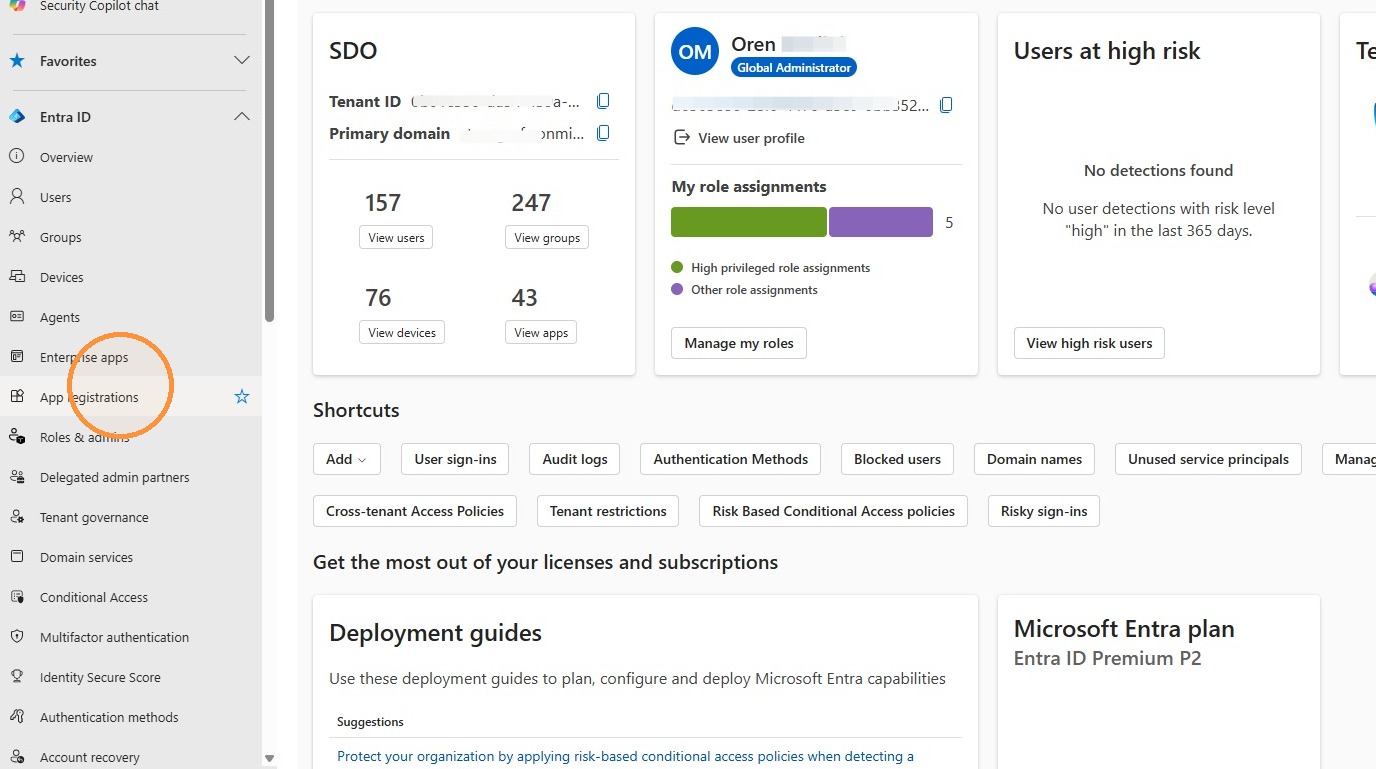Click the green high privileged roles bar
Screen dimensions: 1376x769
(x=749, y=222)
